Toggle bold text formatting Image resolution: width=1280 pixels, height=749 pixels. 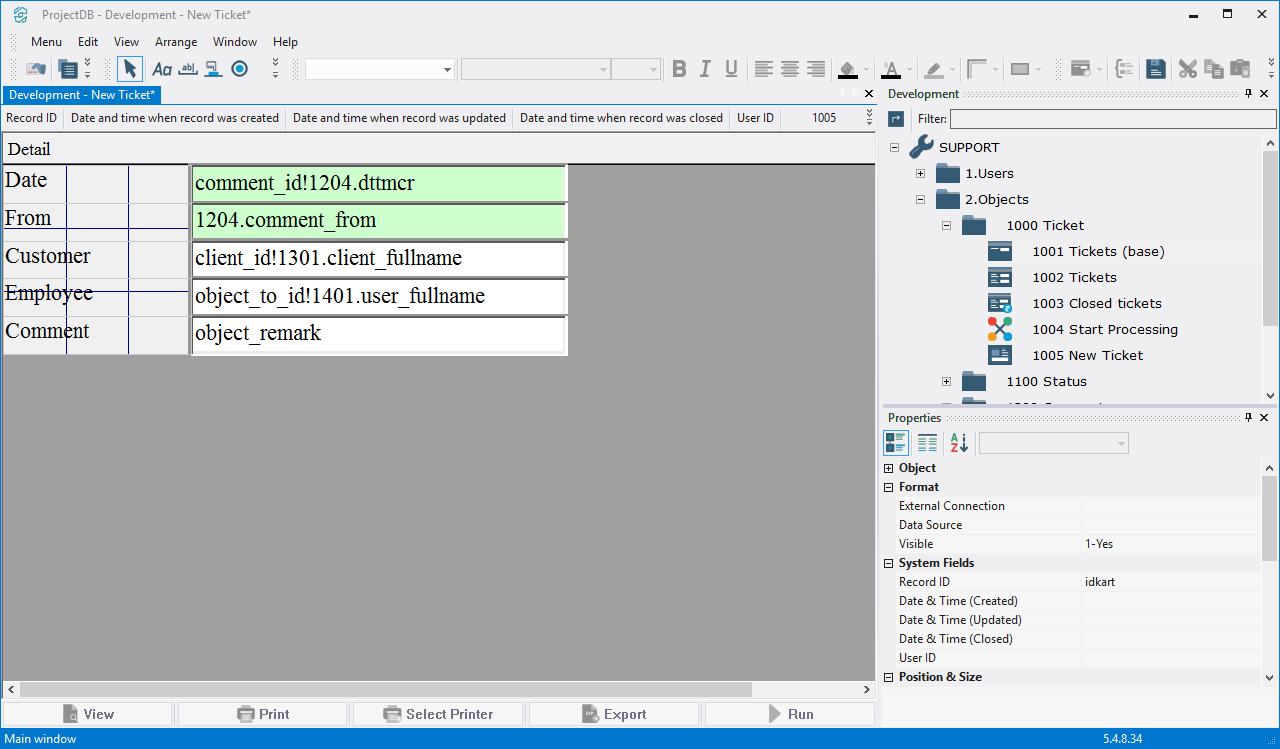[x=679, y=69]
